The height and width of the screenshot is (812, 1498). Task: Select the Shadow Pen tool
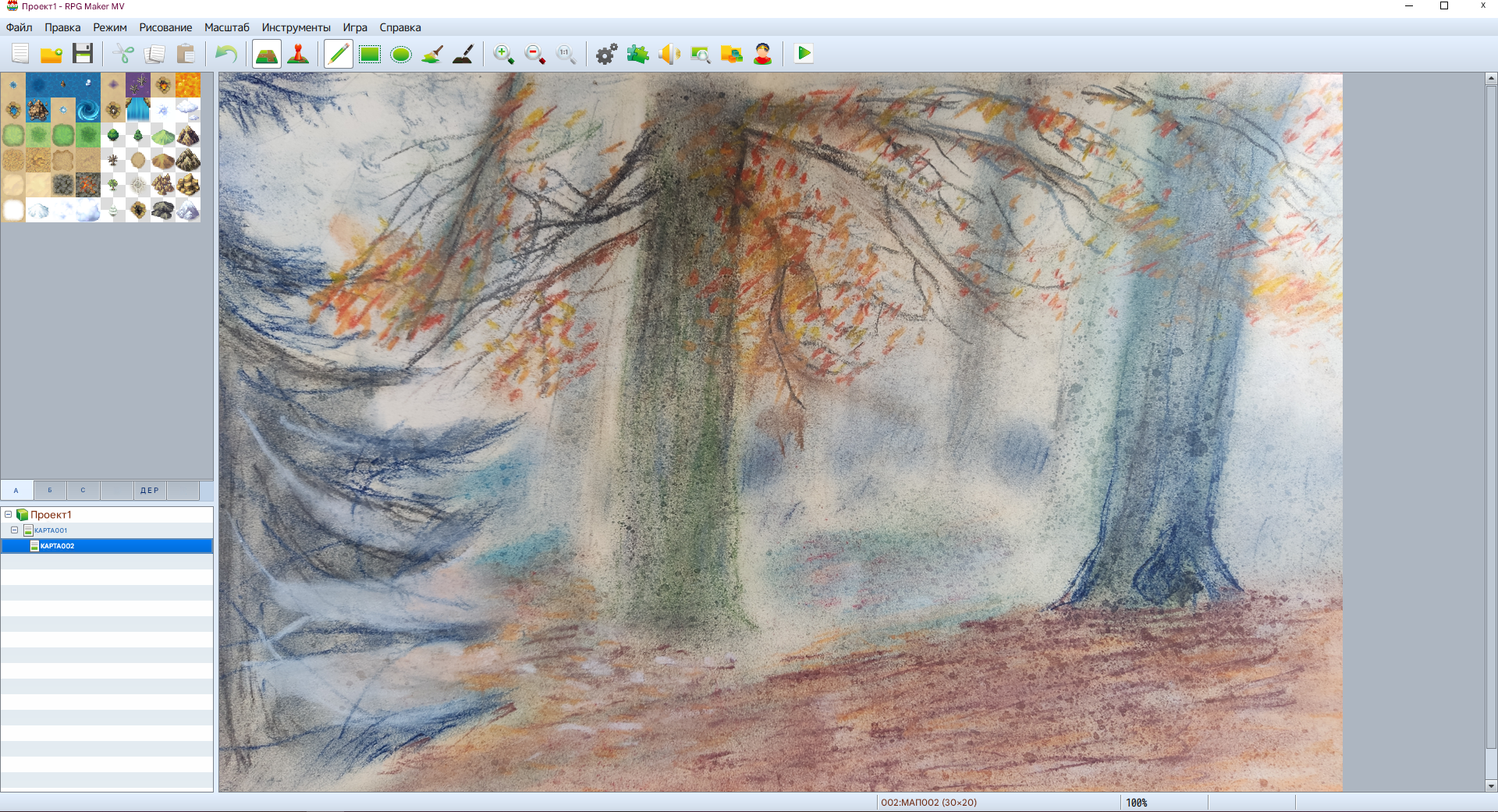coord(463,54)
